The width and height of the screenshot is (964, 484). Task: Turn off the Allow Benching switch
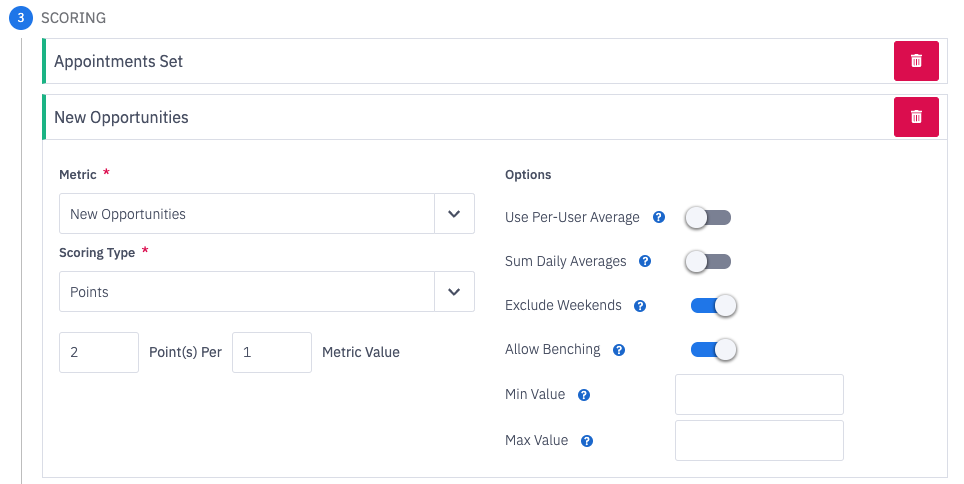click(713, 350)
